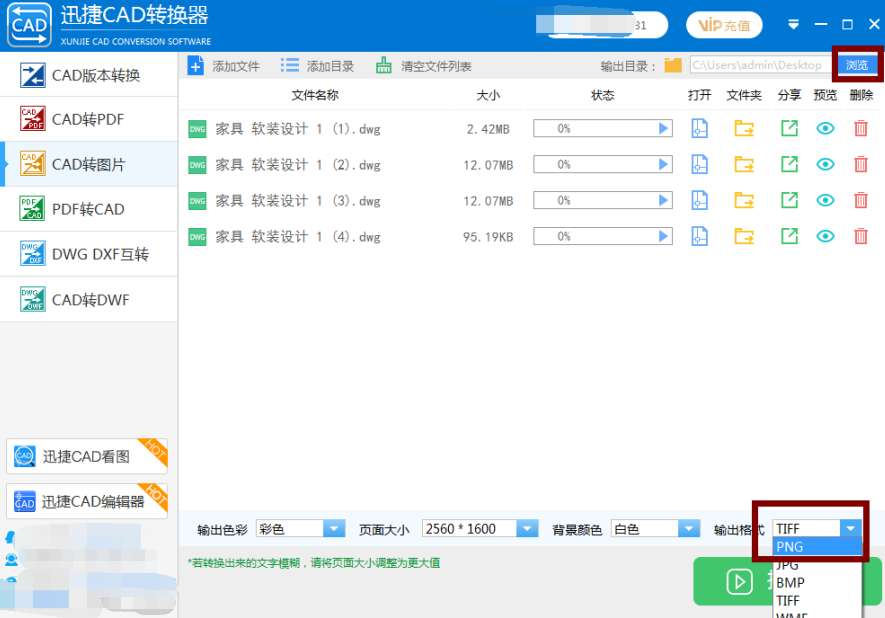Switch to PDF转CAD tab
This screenshot has height=618, width=885.
89,209
